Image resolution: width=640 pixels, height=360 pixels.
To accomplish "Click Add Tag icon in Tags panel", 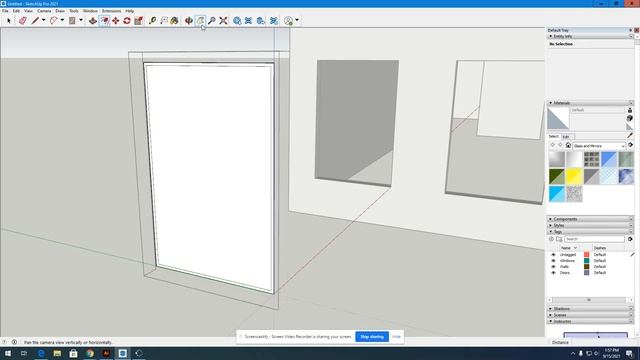I will [551, 239].
